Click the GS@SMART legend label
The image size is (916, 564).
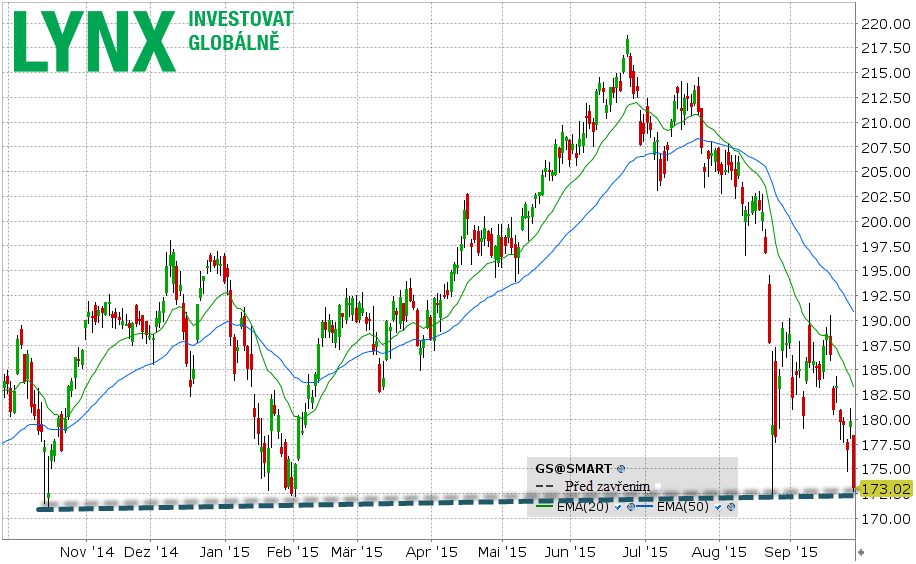click(x=574, y=469)
